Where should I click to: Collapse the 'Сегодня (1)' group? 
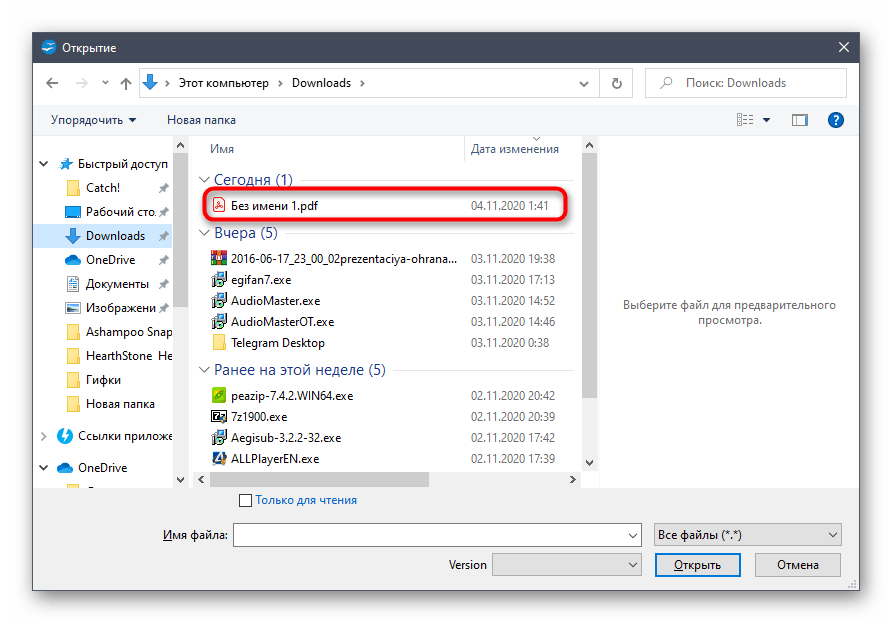coord(204,180)
